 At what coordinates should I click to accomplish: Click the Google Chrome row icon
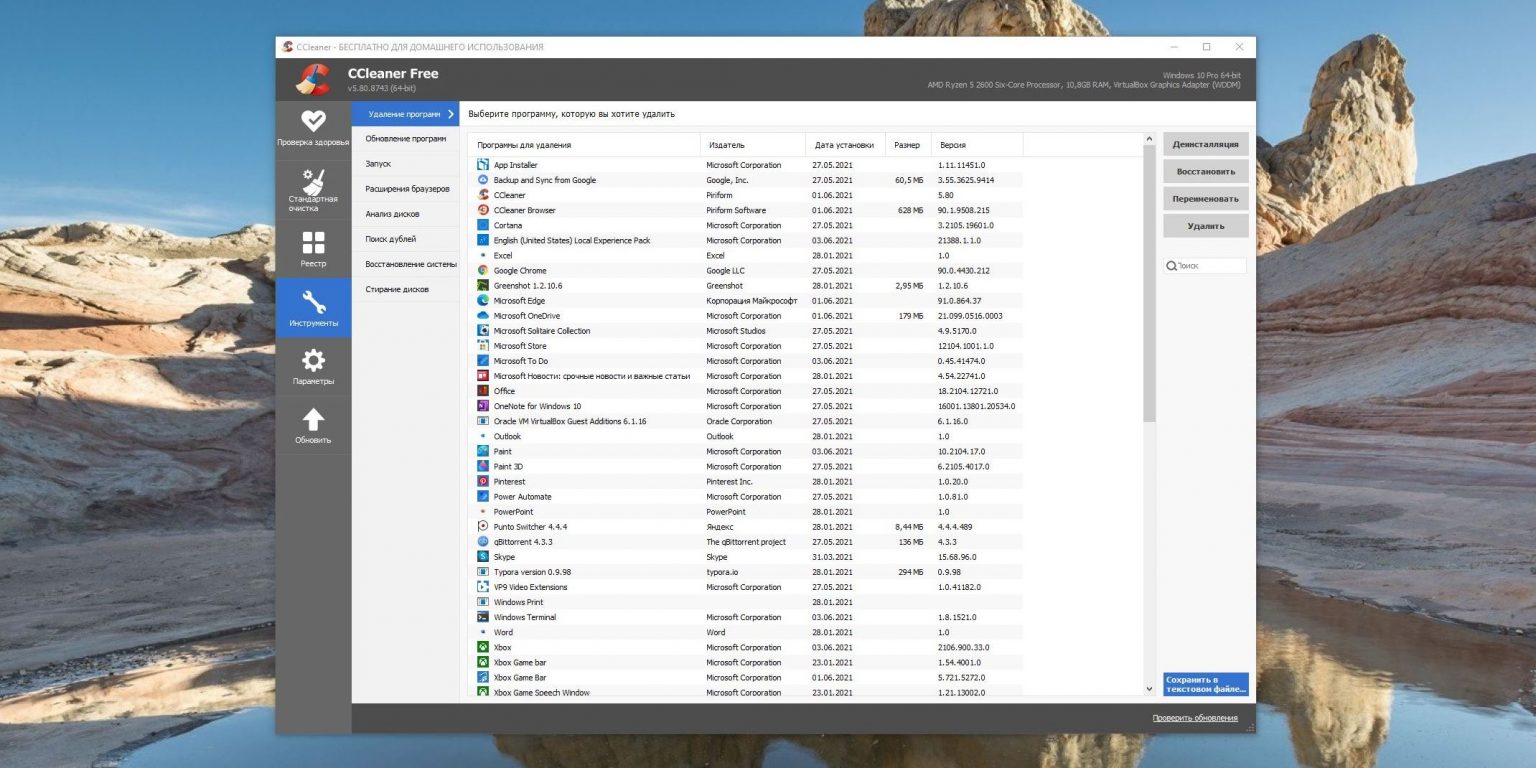pyautogui.click(x=483, y=270)
